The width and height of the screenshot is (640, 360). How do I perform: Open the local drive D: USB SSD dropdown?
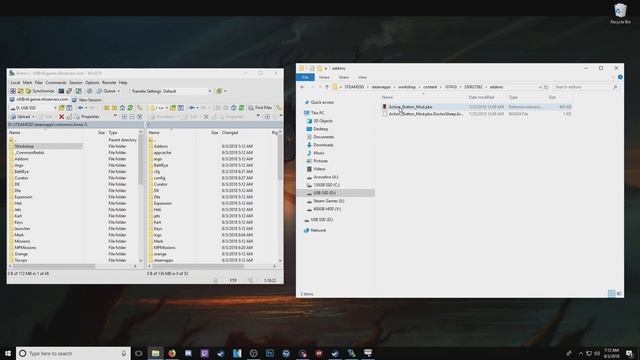pos(33,108)
